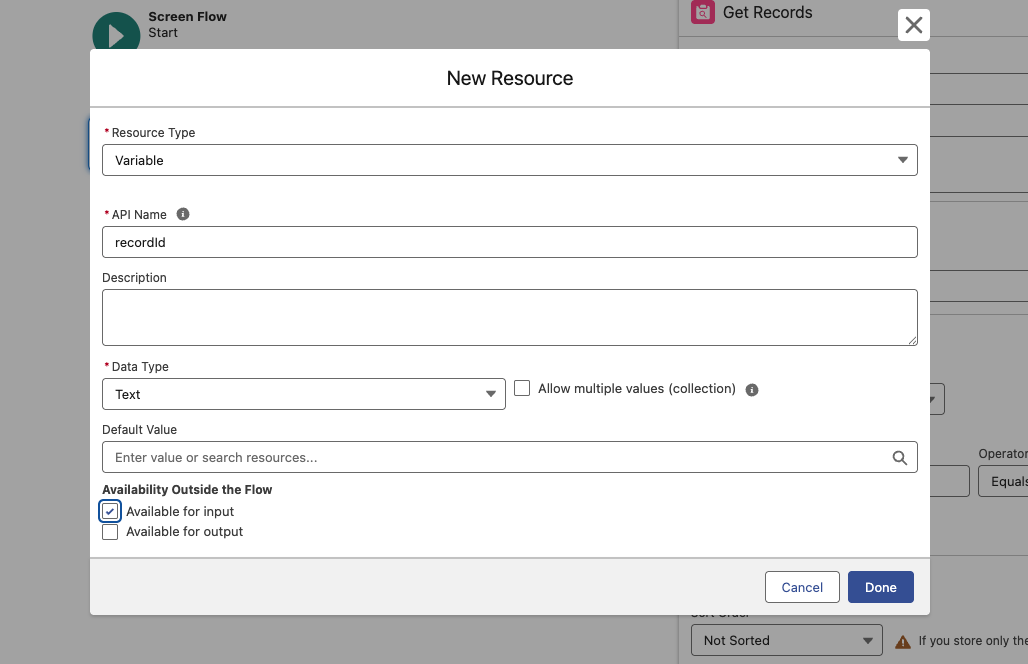Expand the Data Type dropdown showing Text

(303, 394)
